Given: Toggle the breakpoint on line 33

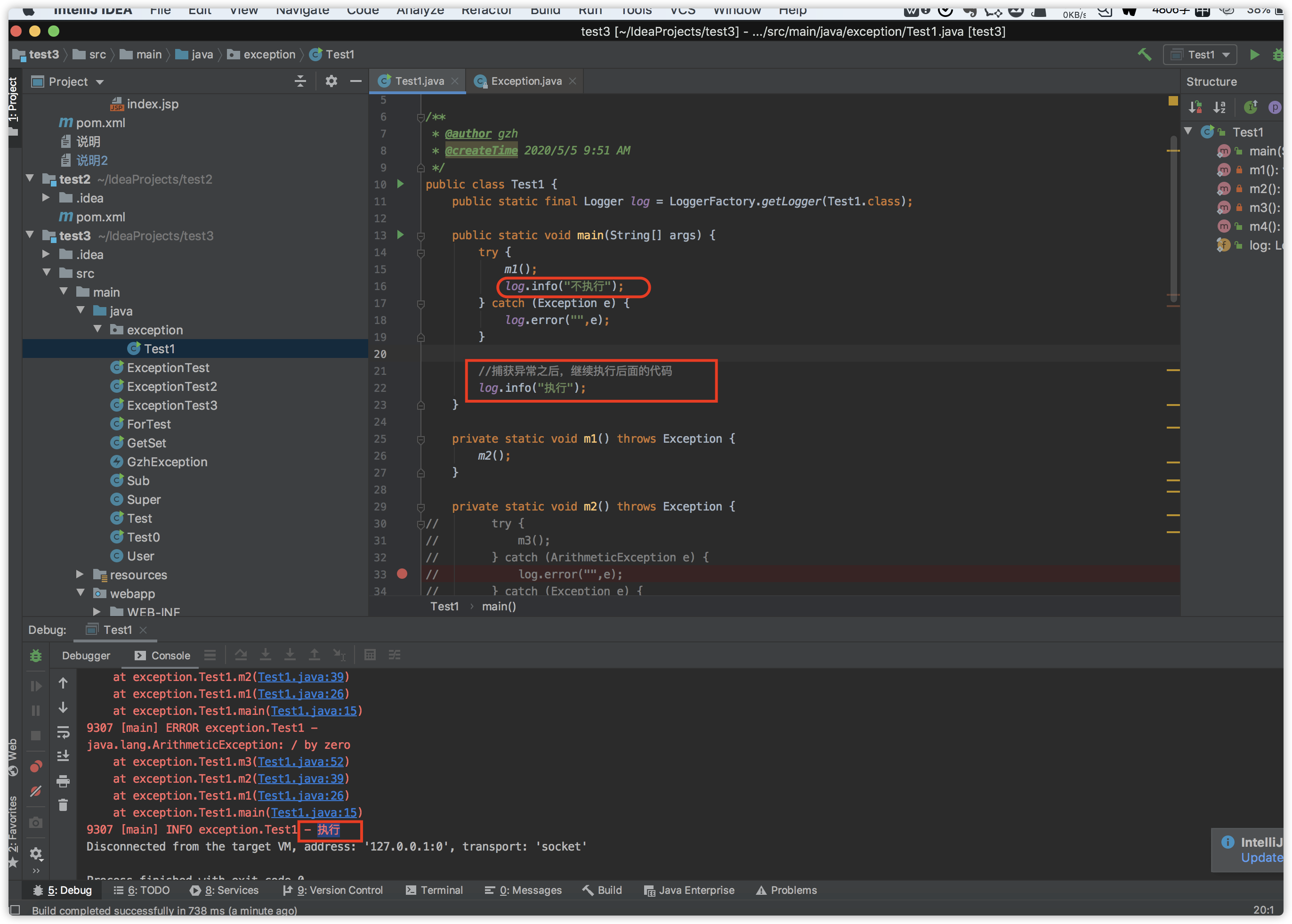Looking at the screenshot, I should coord(402,574).
